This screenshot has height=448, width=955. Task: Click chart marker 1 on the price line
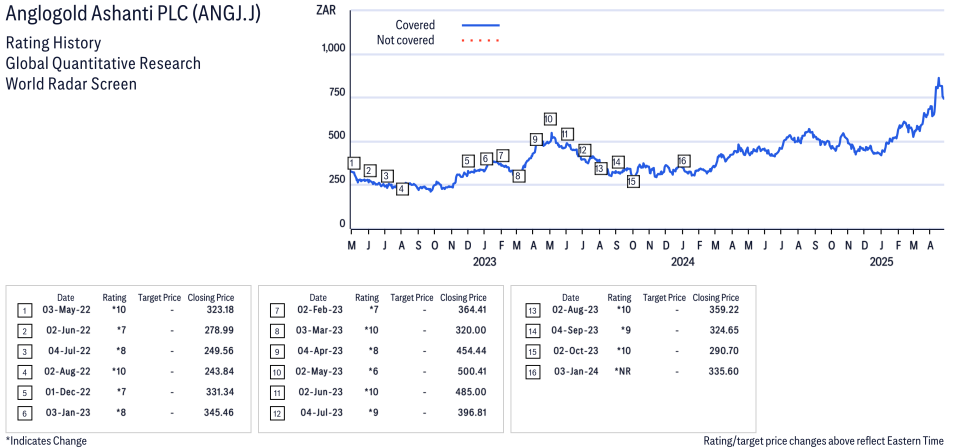tap(352, 163)
